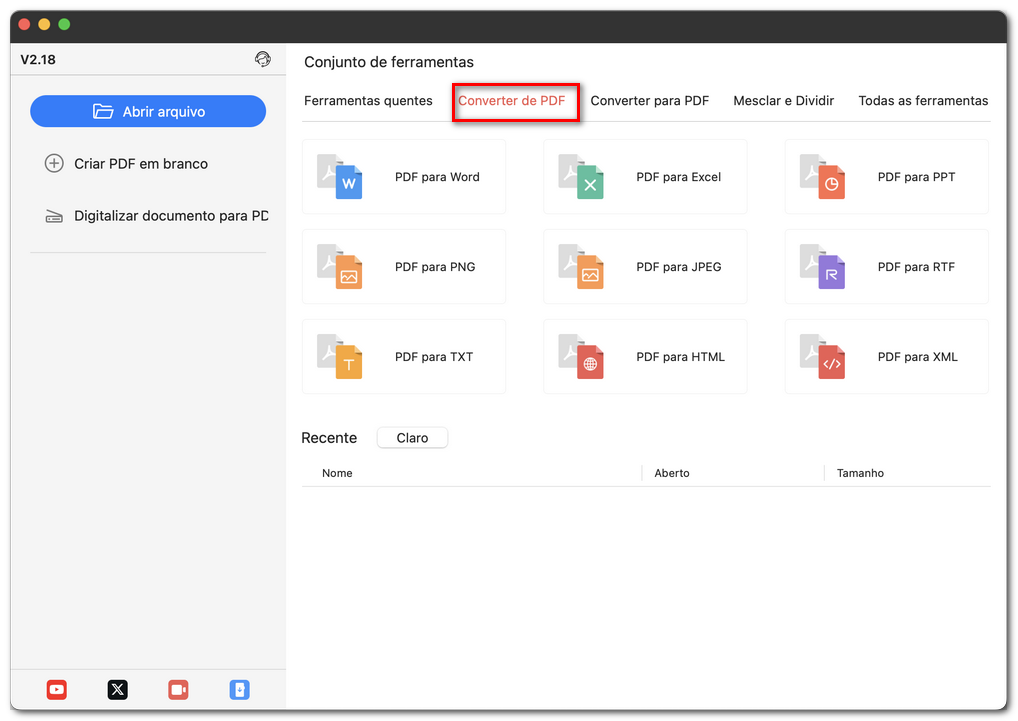Screen dimensions: 1018x721
Task: Show Todas as ferramentas
Action: coord(922,100)
